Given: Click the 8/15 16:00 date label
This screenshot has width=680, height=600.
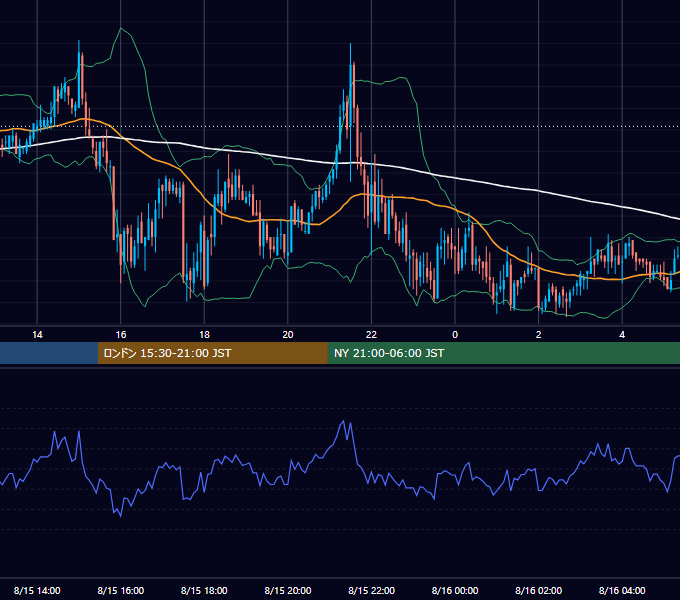Looking at the screenshot, I should 121,590.
